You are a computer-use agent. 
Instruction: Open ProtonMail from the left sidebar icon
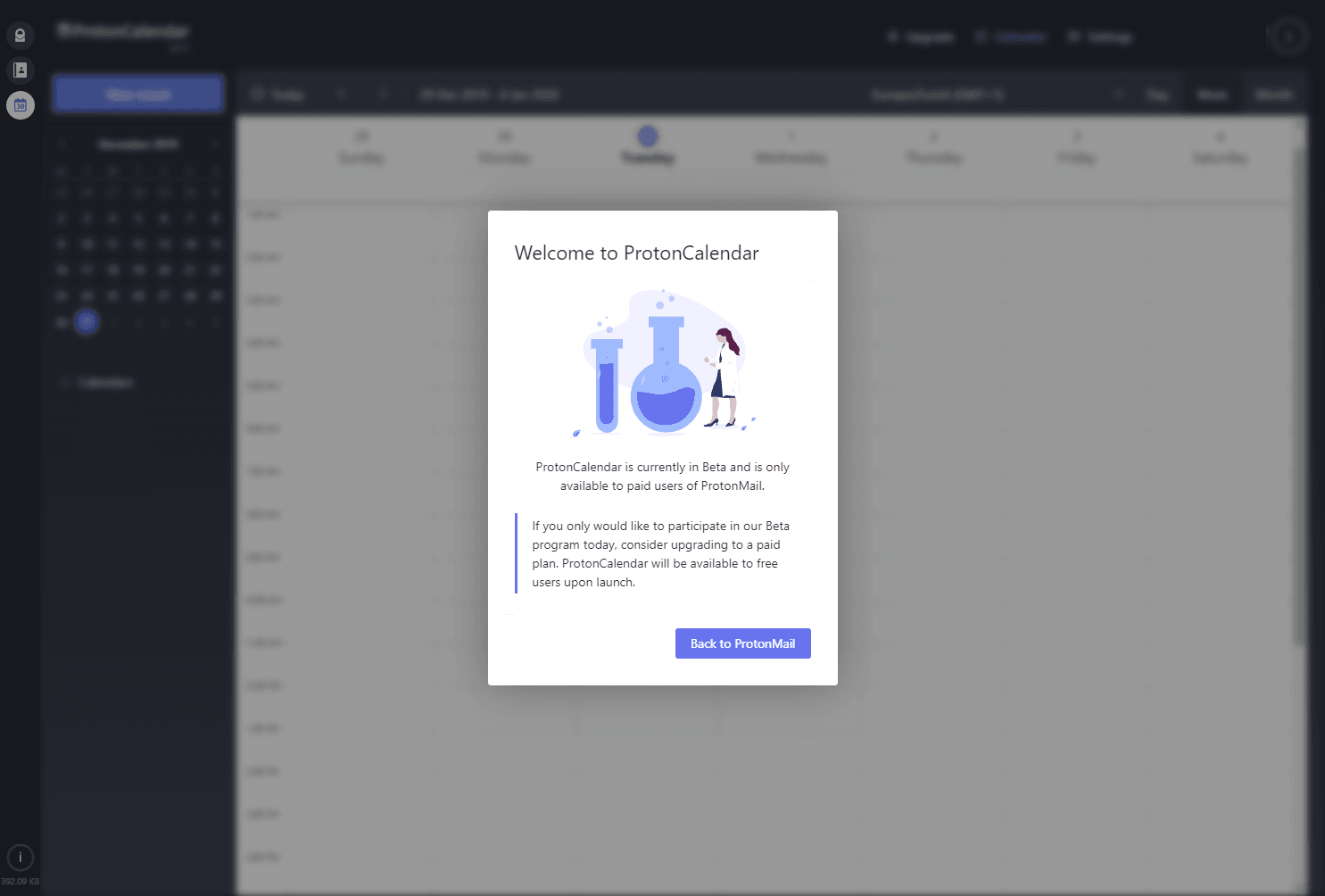(x=20, y=36)
